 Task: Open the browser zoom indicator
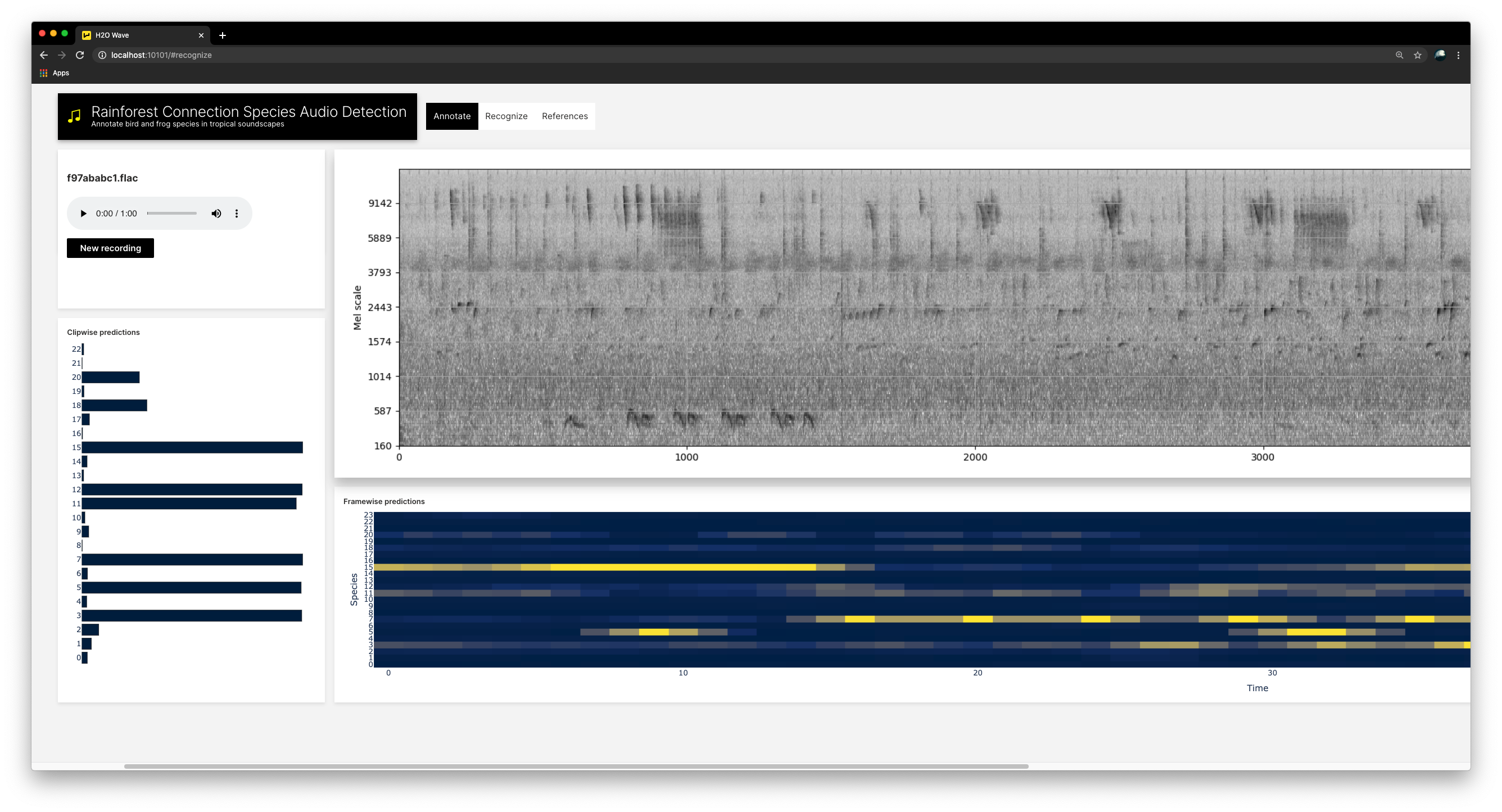[1399, 55]
